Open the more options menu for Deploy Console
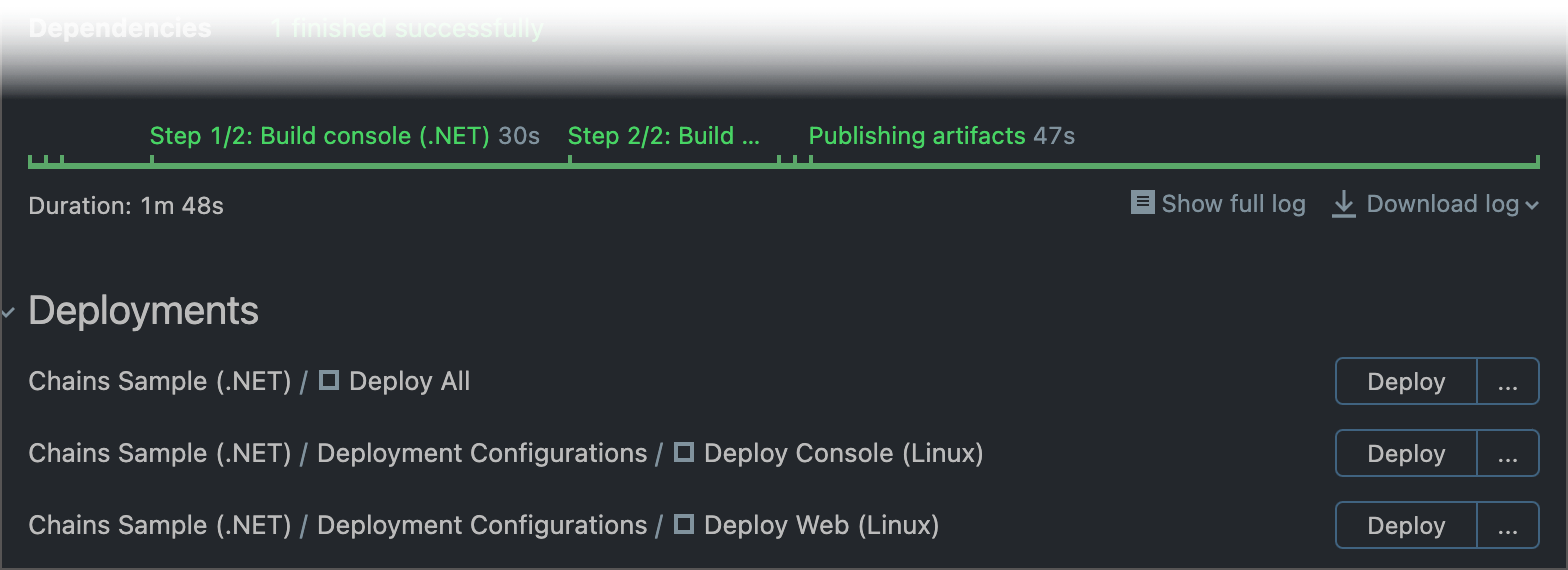Image resolution: width=1568 pixels, height=570 pixels. point(1507,453)
